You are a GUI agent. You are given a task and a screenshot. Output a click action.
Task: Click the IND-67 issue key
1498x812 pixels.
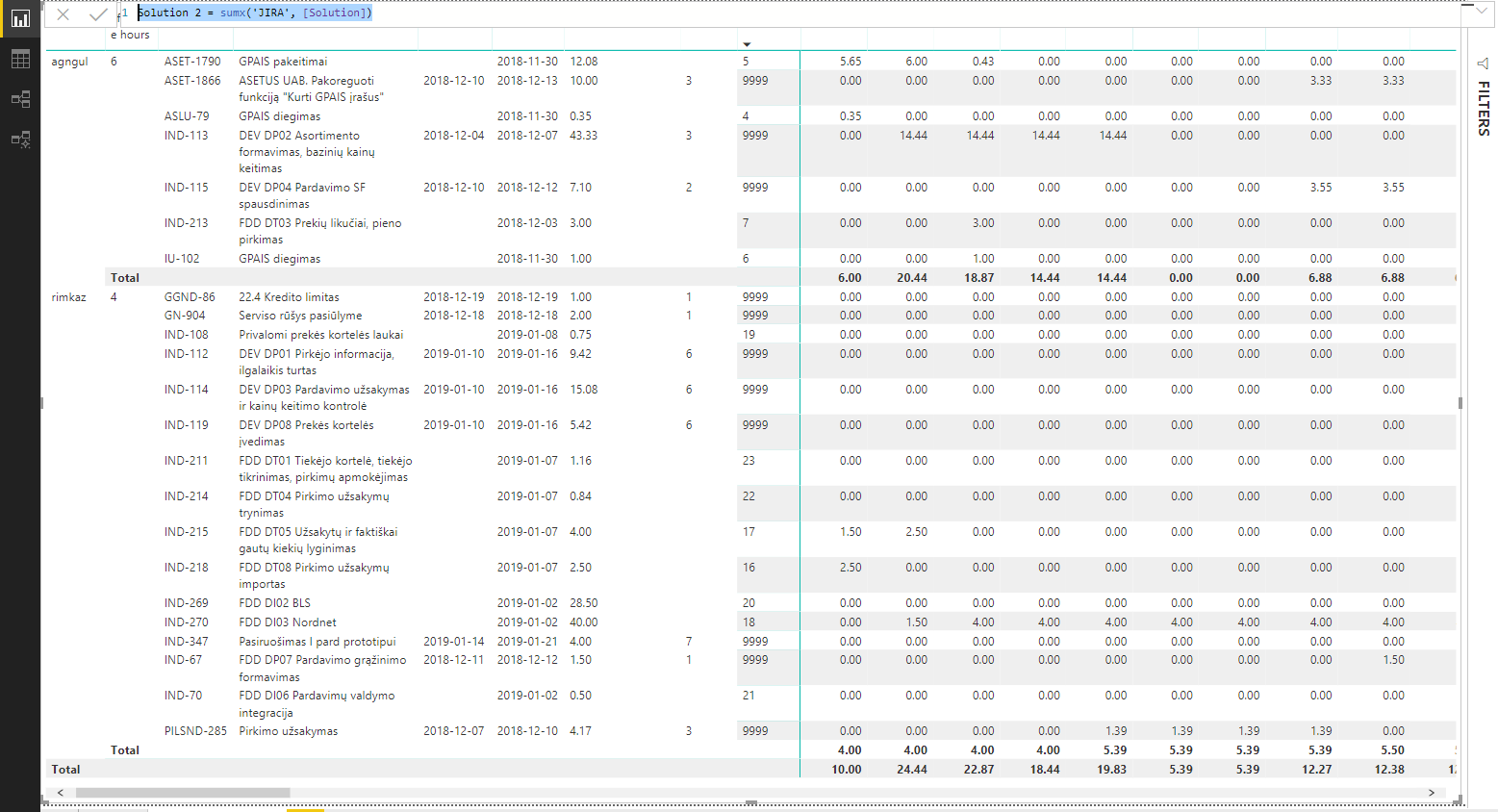point(183,660)
